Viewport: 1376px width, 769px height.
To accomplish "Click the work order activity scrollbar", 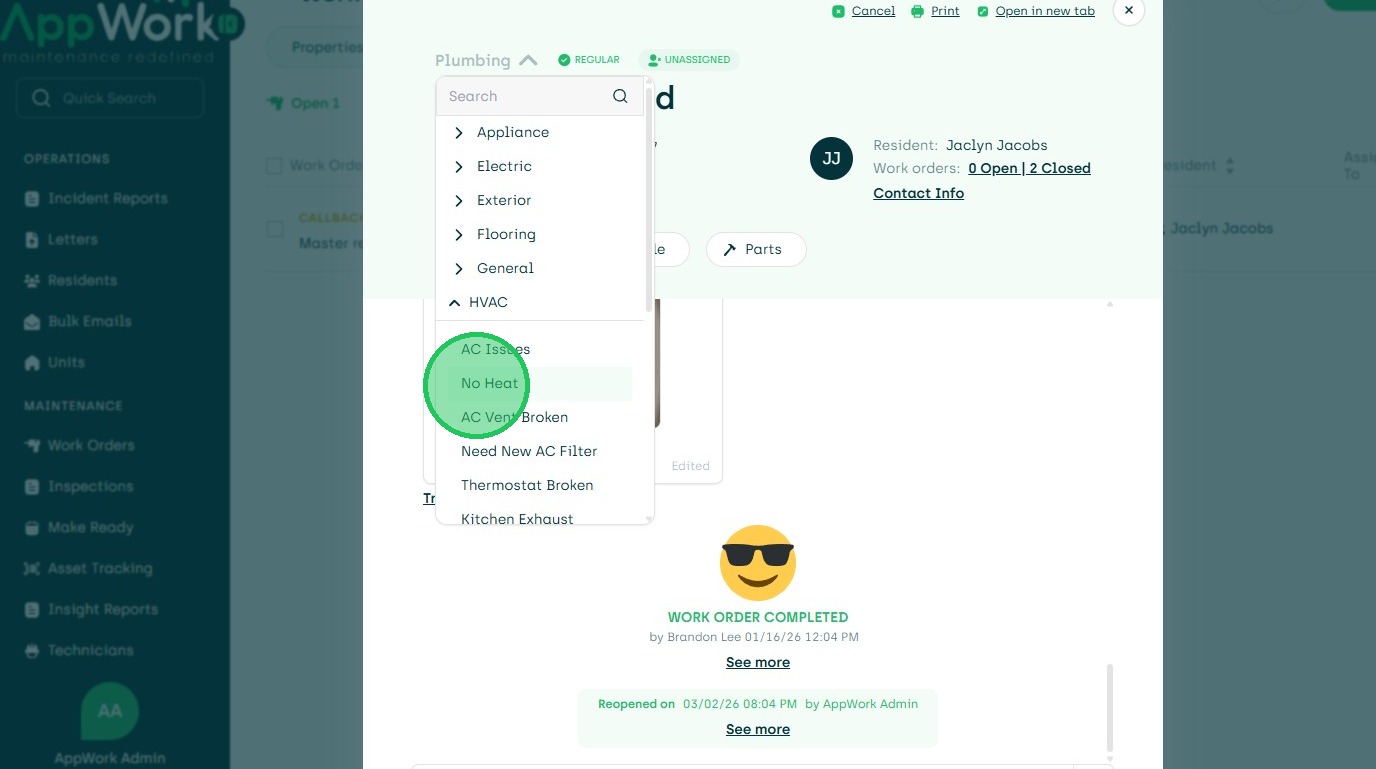I will pyautogui.click(x=1109, y=706).
